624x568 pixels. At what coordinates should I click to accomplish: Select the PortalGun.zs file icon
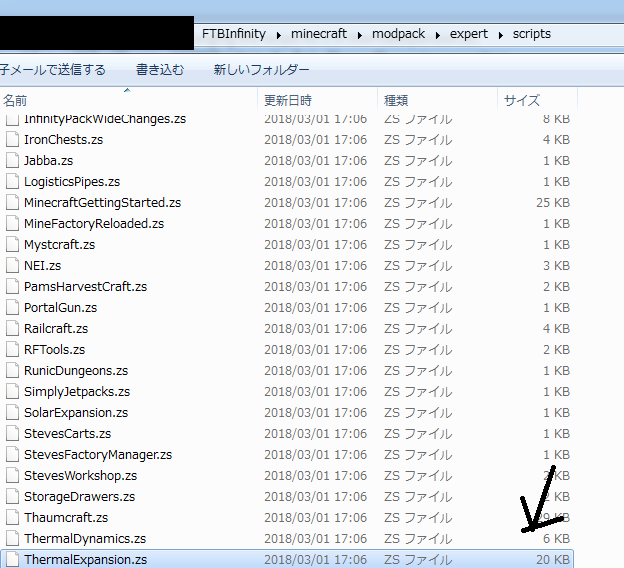[12, 308]
